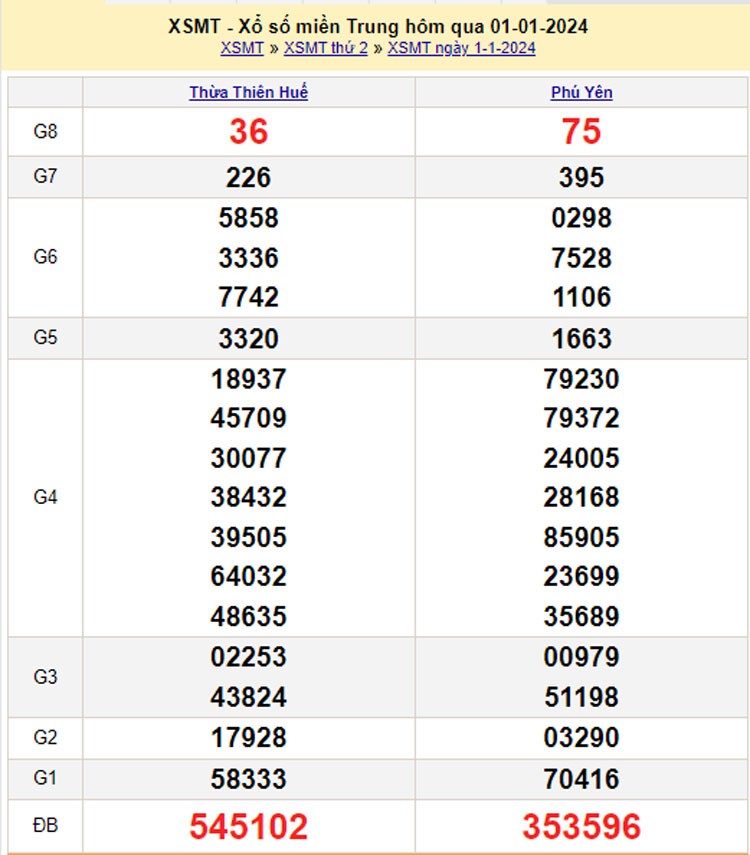Click special prize number 545102

[x=249, y=827]
